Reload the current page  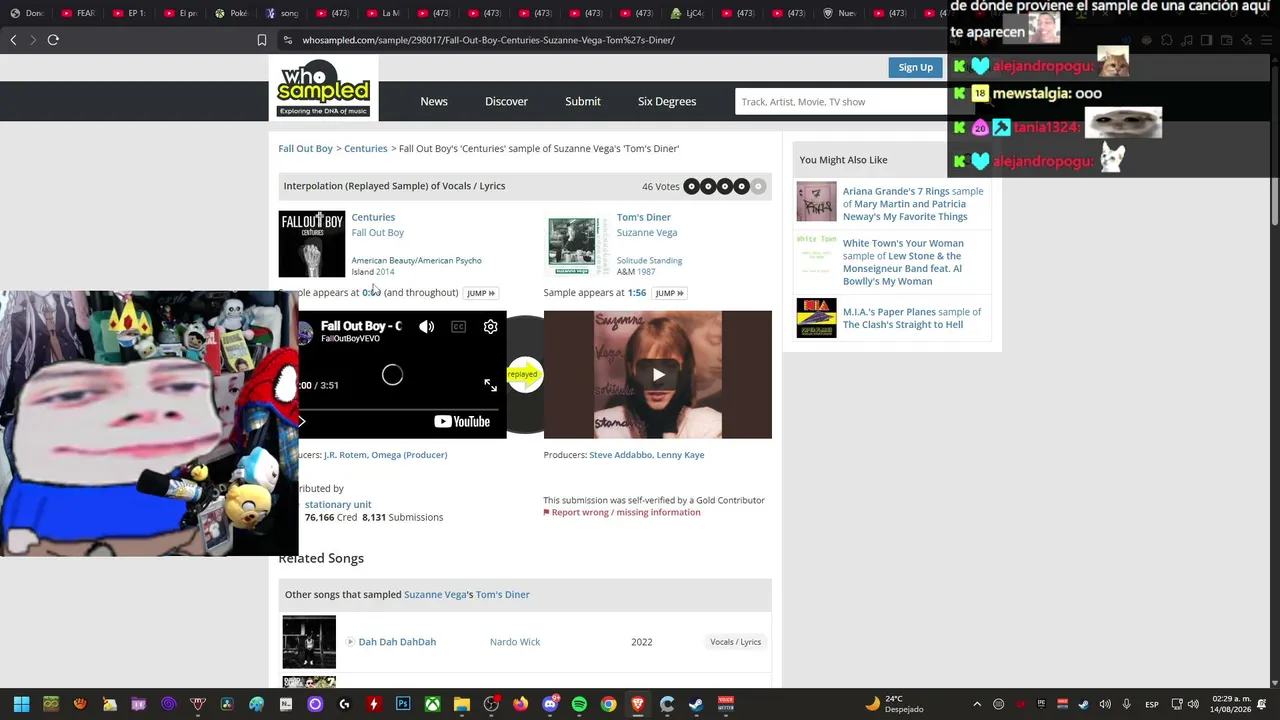(x=53, y=40)
